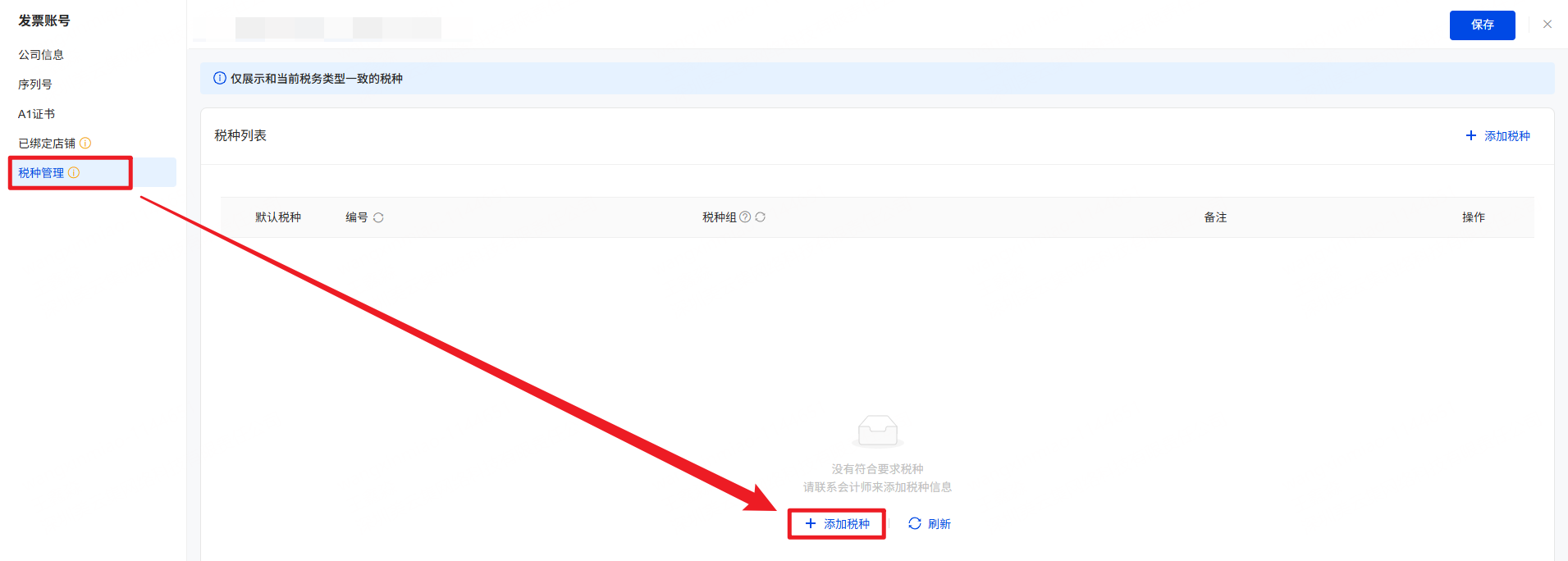The image size is (1568, 561).
Task: Click the 操作 column header
Action: pos(1473,217)
